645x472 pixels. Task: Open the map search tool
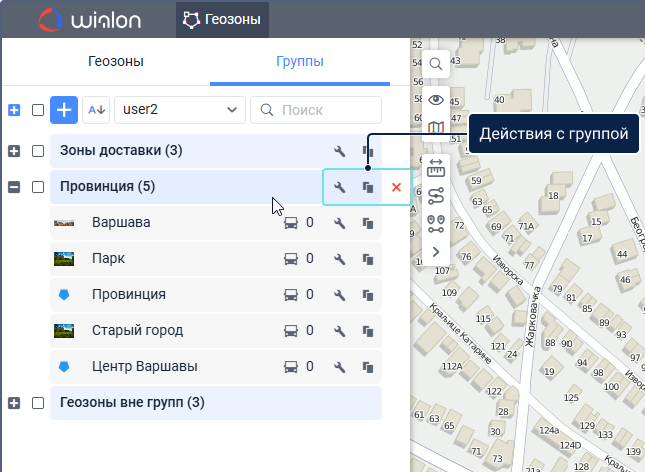click(436, 64)
